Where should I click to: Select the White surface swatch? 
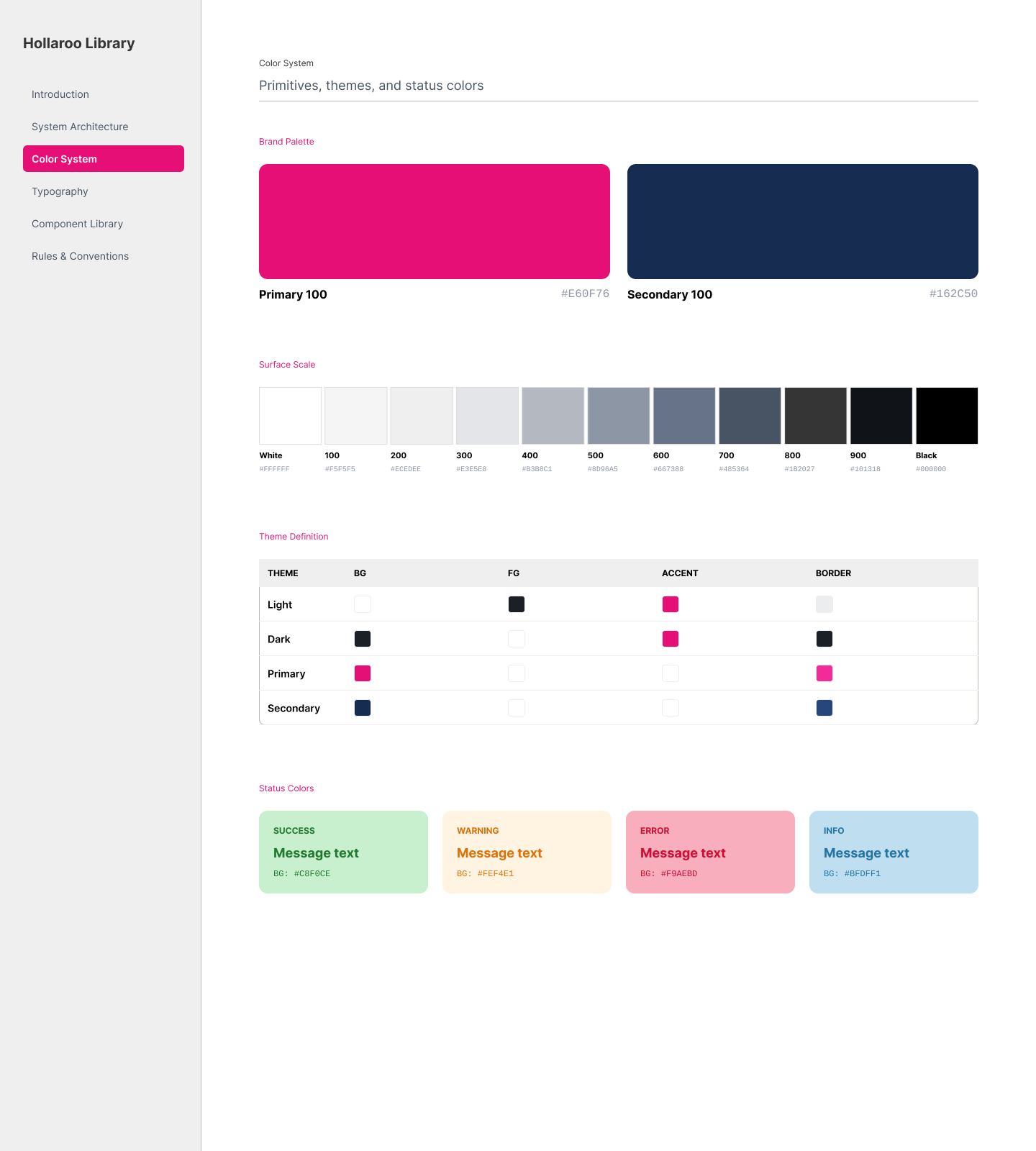pos(291,416)
